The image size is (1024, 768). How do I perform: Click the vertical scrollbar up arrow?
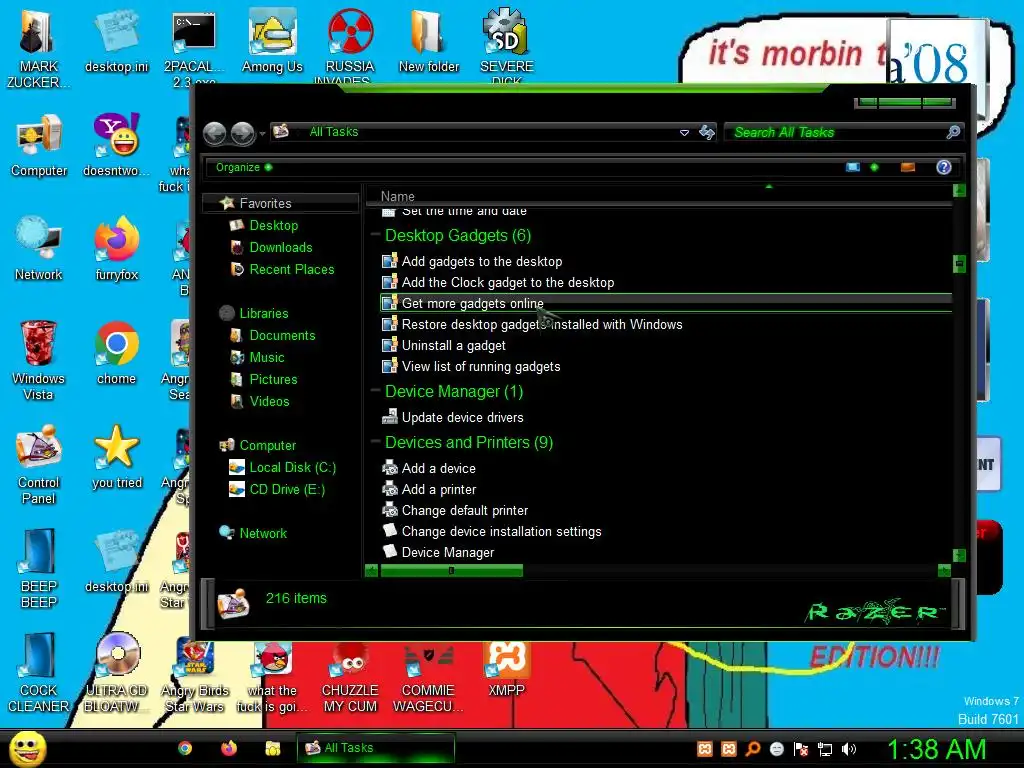pos(959,190)
